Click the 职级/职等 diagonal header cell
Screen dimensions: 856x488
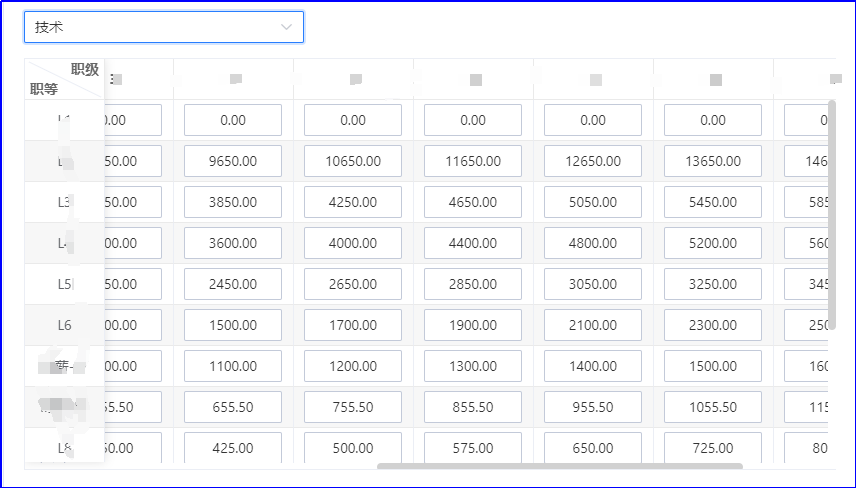pyautogui.click(x=64, y=79)
